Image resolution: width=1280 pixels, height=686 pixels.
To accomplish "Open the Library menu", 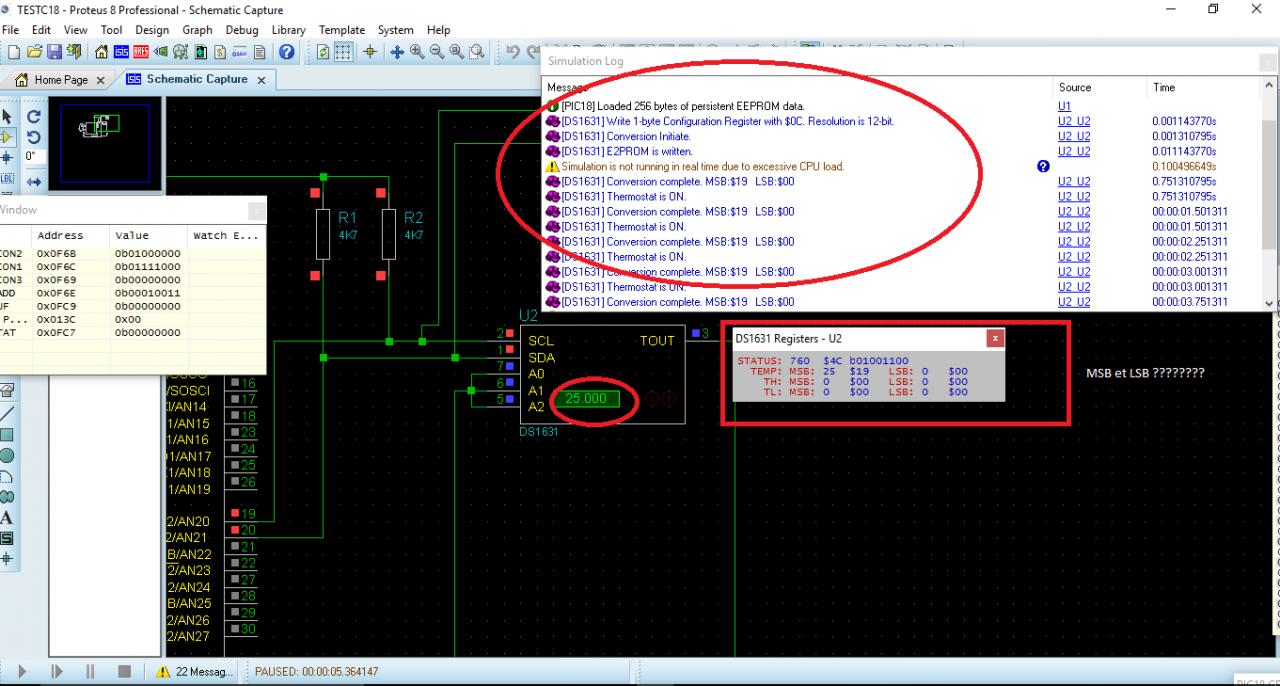I will pos(289,30).
